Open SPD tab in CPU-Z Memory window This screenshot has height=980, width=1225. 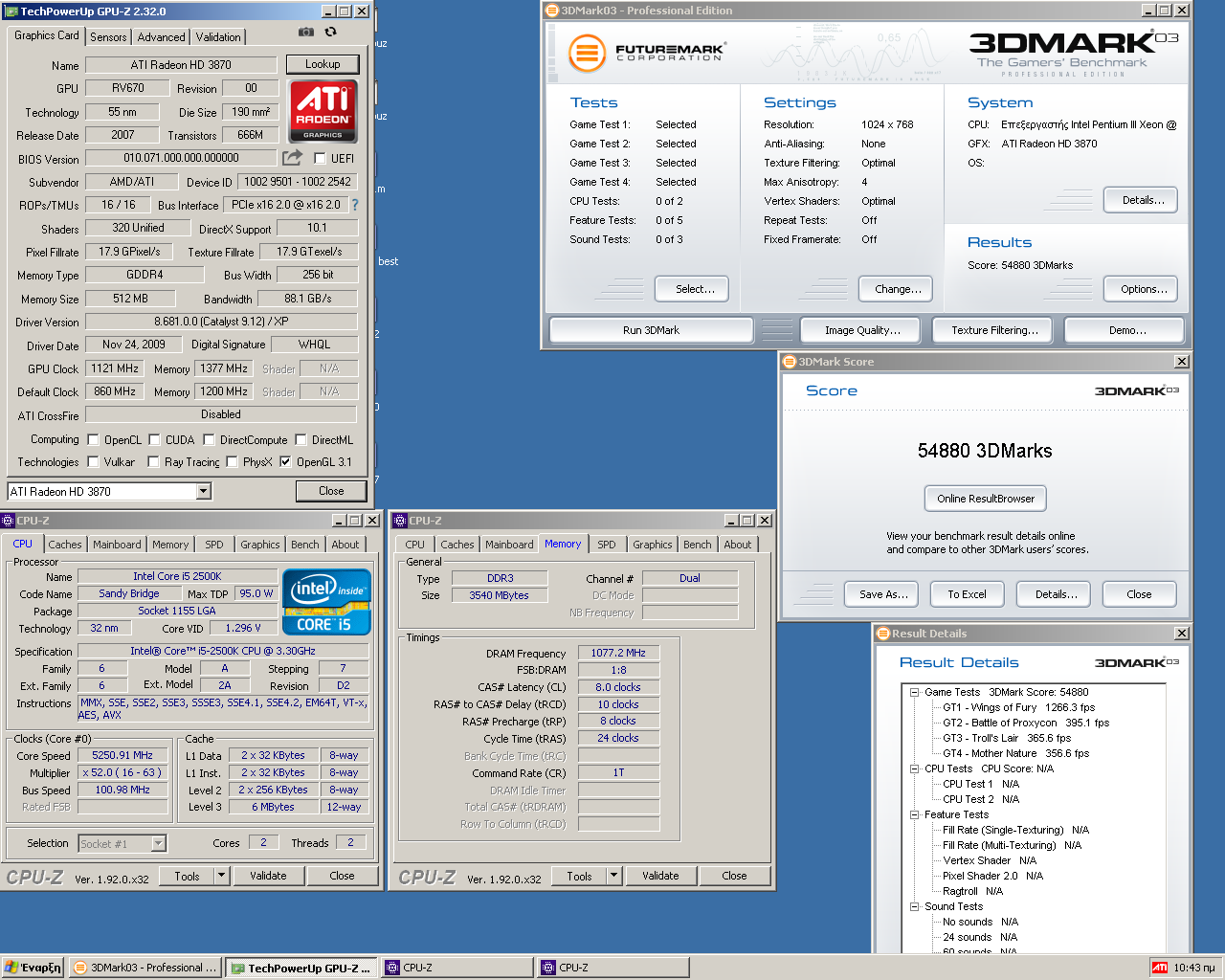coord(607,545)
